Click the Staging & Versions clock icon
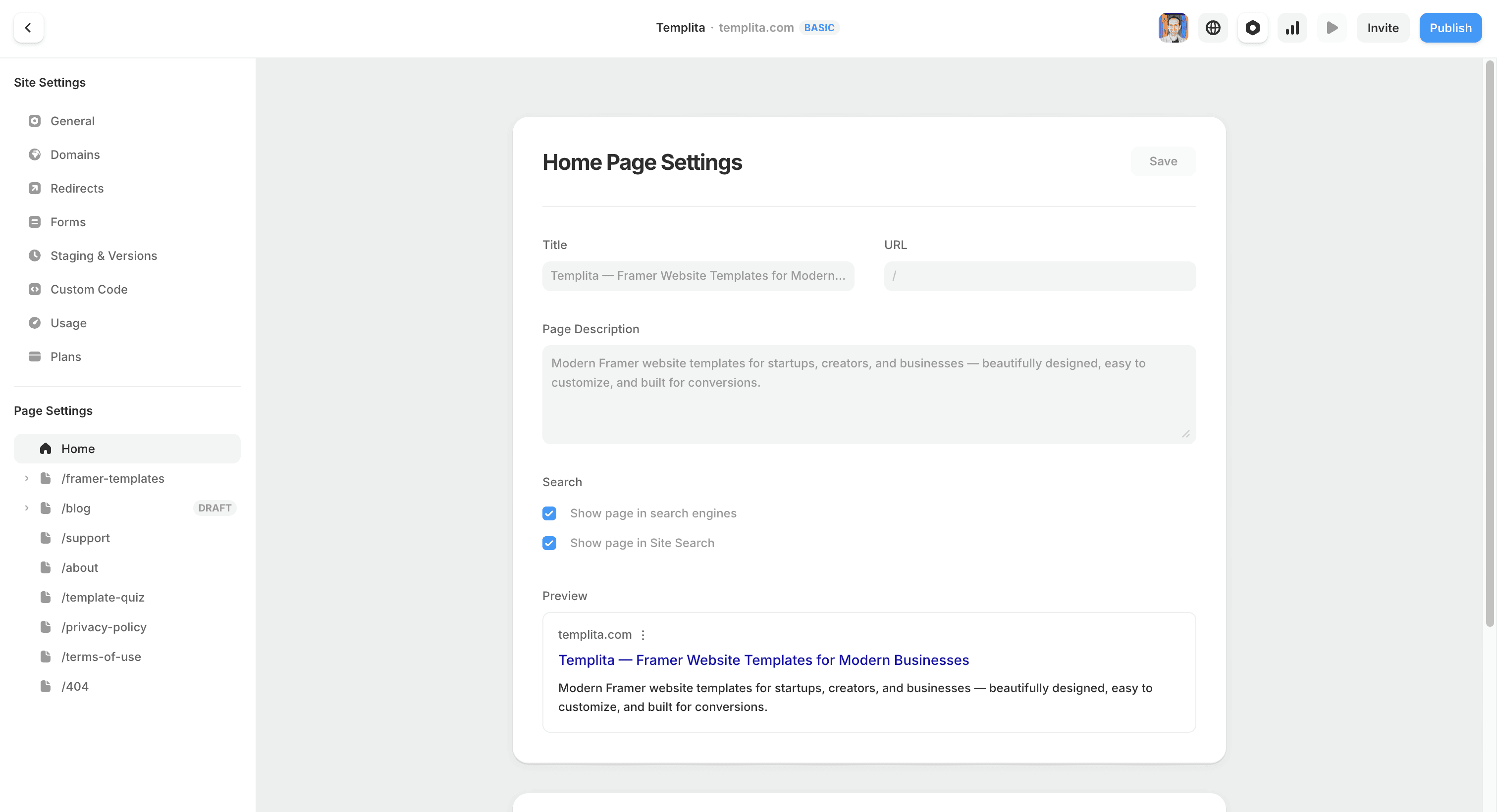The image size is (1497, 812). pos(35,255)
